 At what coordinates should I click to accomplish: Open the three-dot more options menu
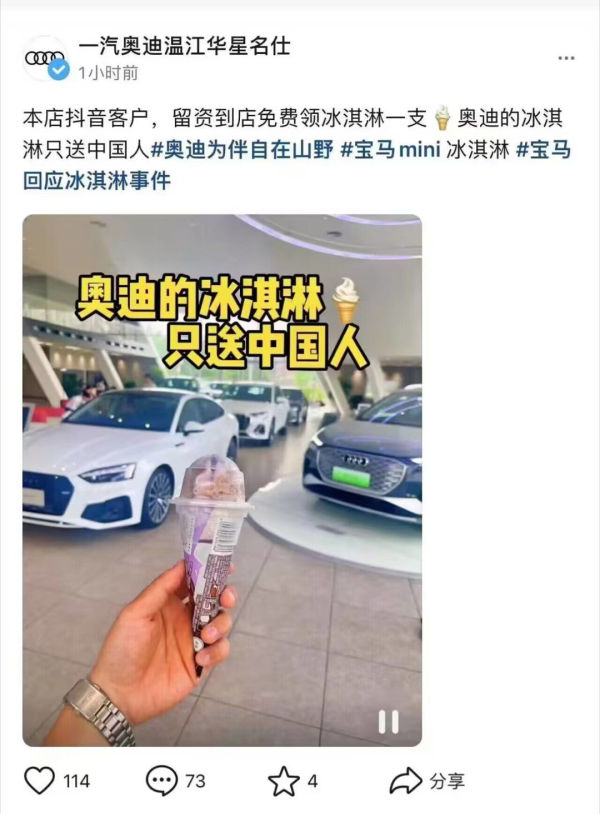[x=566, y=58]
